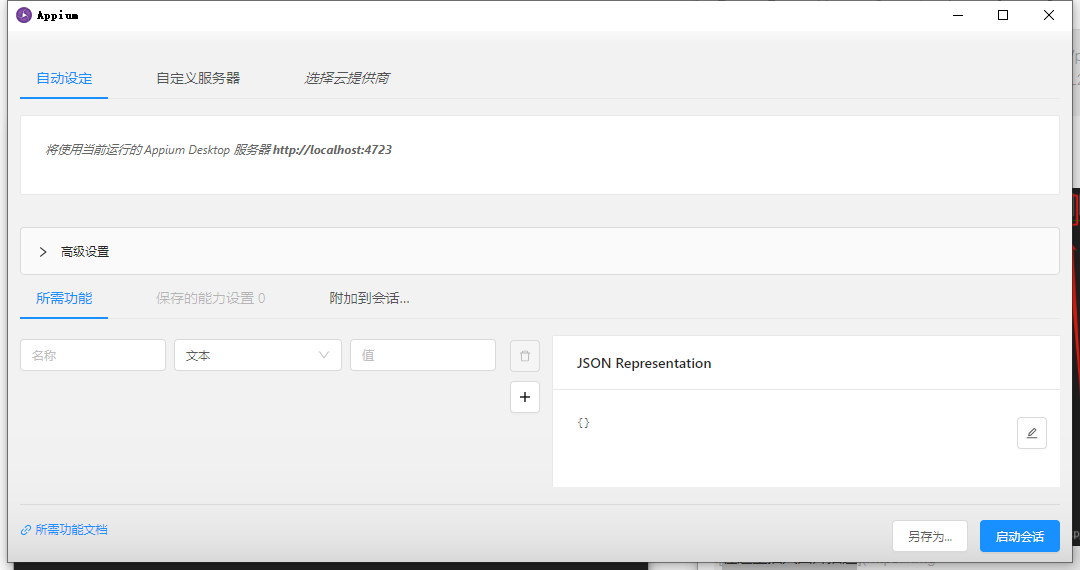Switch to the 自动设定 tab
1080x570 pixels.
coord(64,78)
